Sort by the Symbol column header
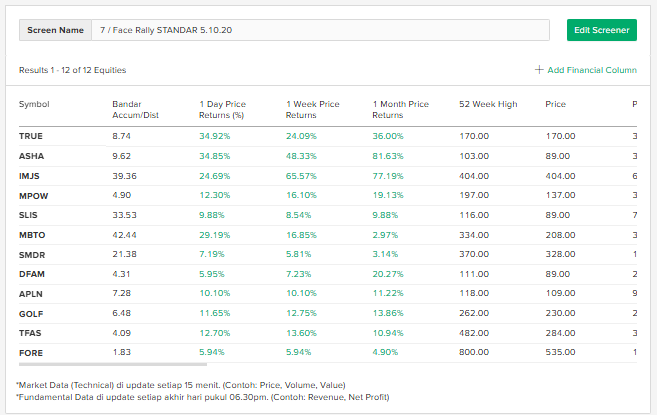This screenshot has height=415, width=657. (x=34, y=104)
